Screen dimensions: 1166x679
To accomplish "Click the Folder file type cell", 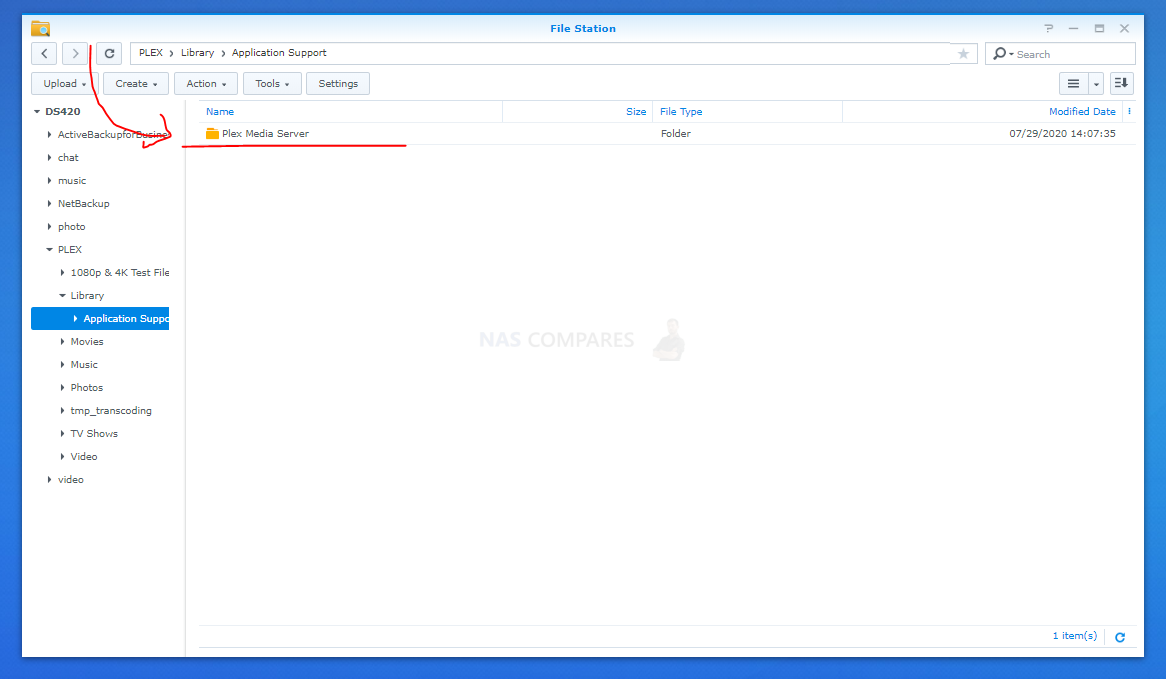I will pos(675,134).
